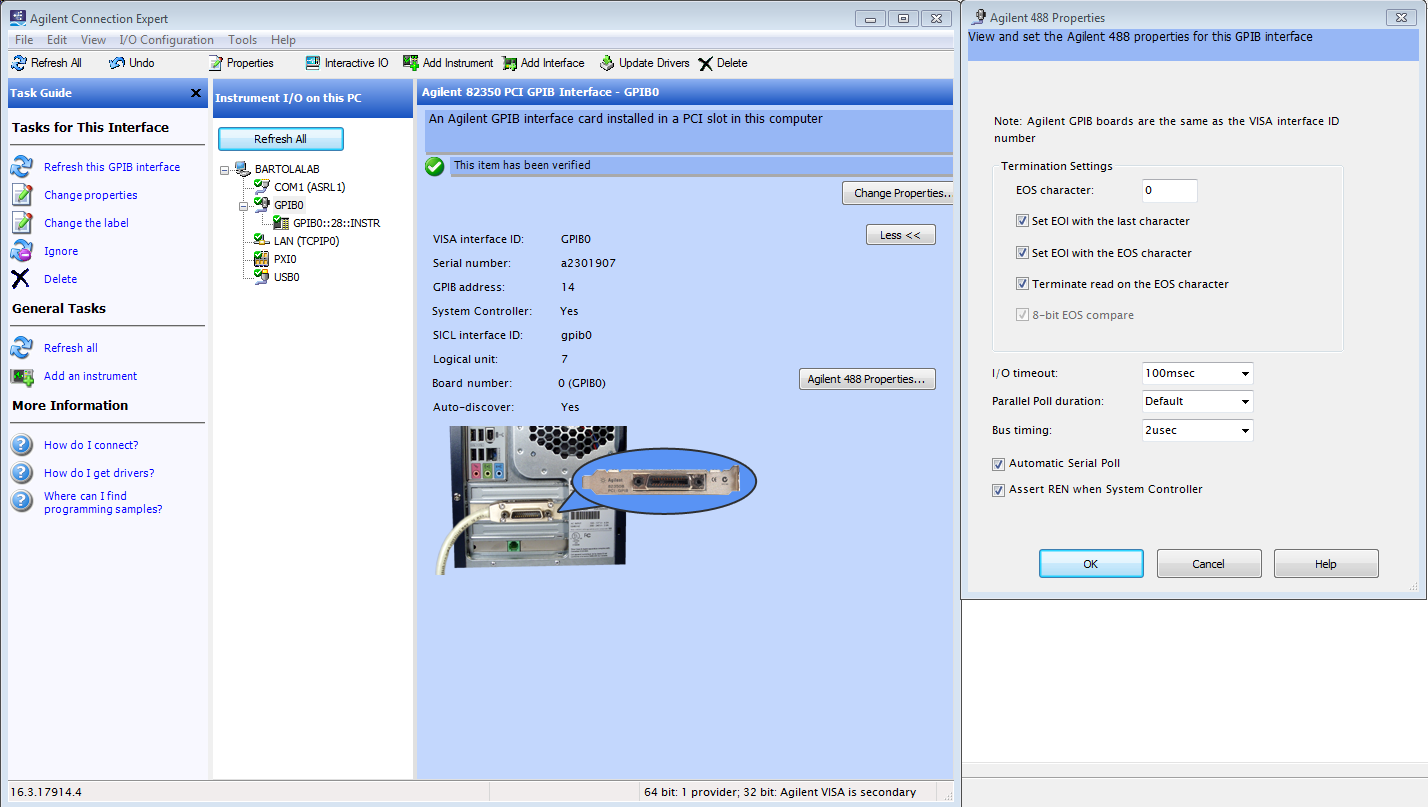Click the Change the label task icon
Viewport: 1428px width, 807px height.
[22, 223]
